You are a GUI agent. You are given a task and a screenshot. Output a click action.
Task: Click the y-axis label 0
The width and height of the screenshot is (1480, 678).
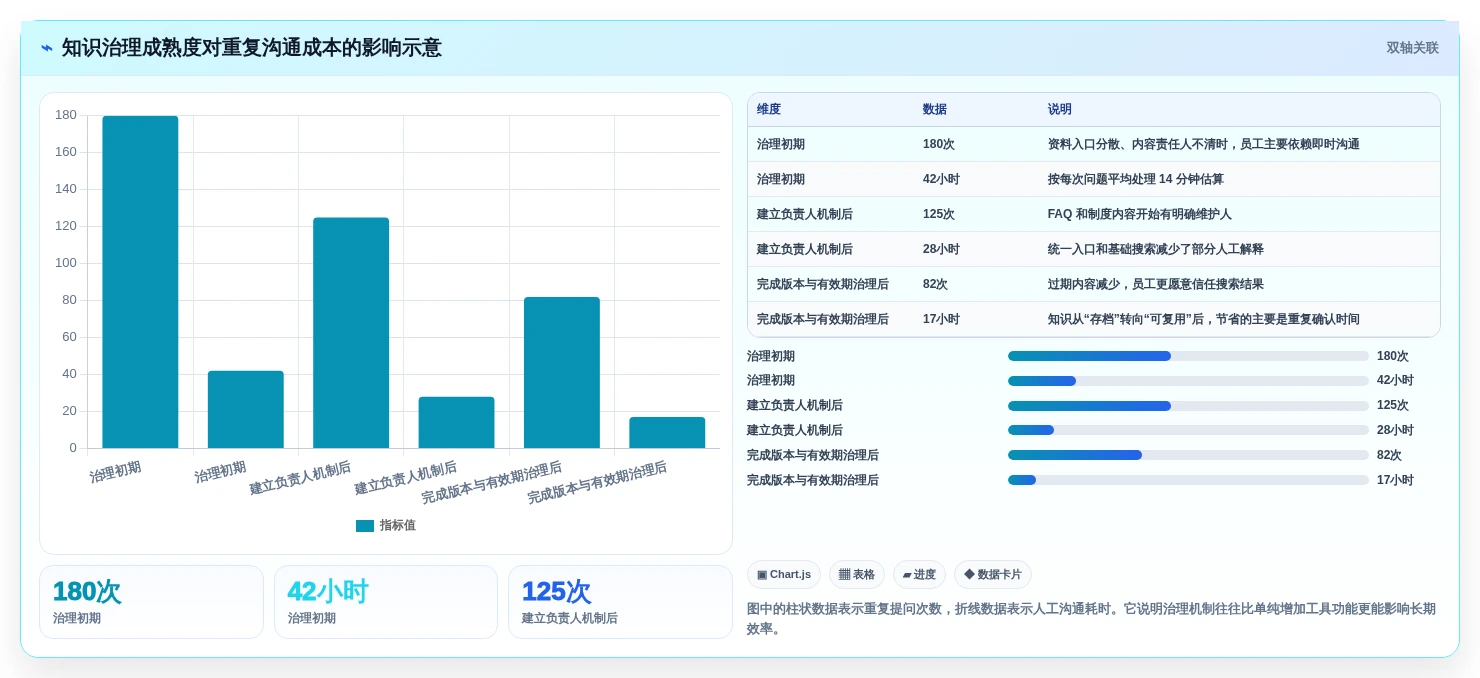[73, 448]
